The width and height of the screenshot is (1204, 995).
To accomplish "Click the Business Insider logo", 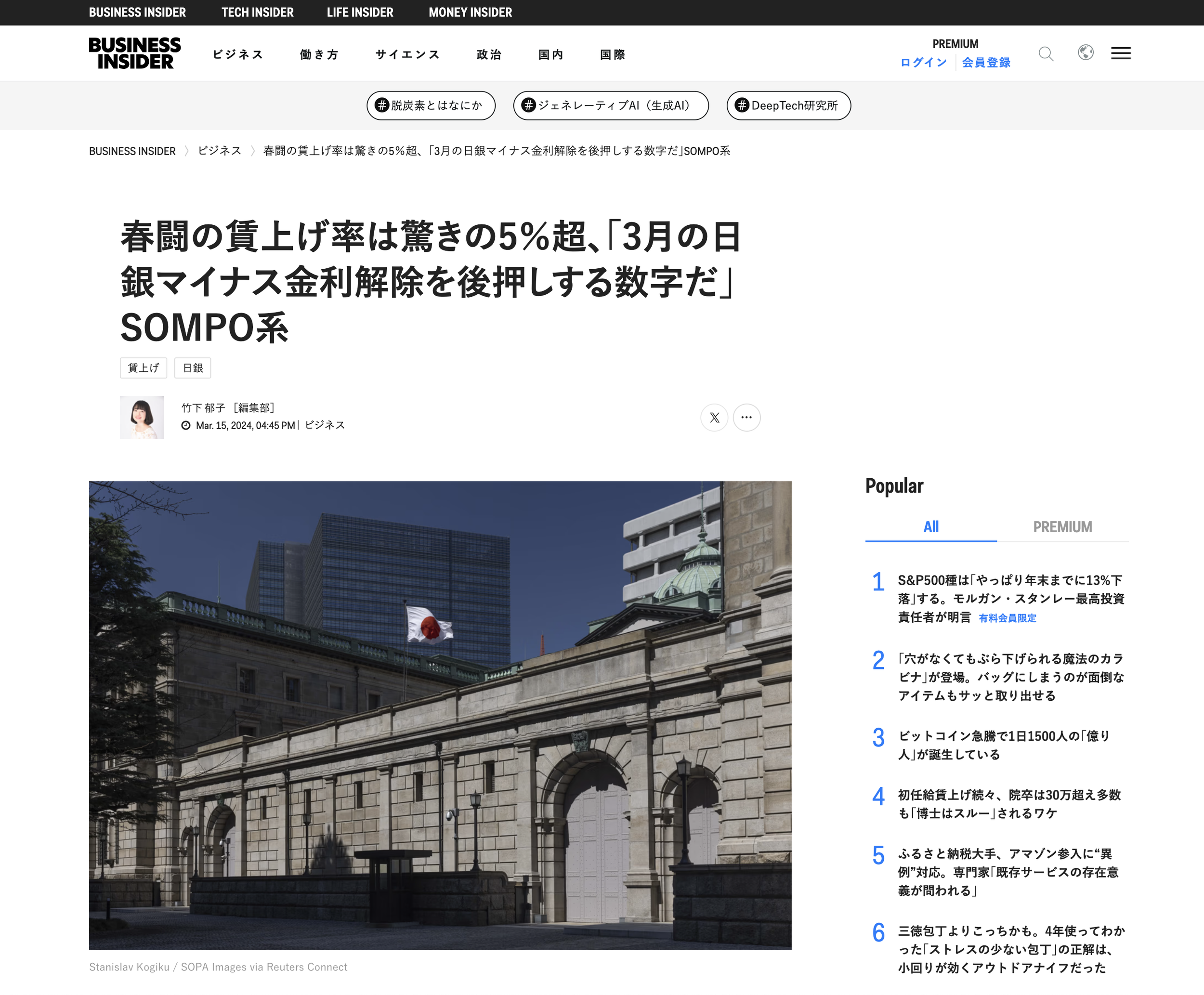I will [x=135, y=53].
